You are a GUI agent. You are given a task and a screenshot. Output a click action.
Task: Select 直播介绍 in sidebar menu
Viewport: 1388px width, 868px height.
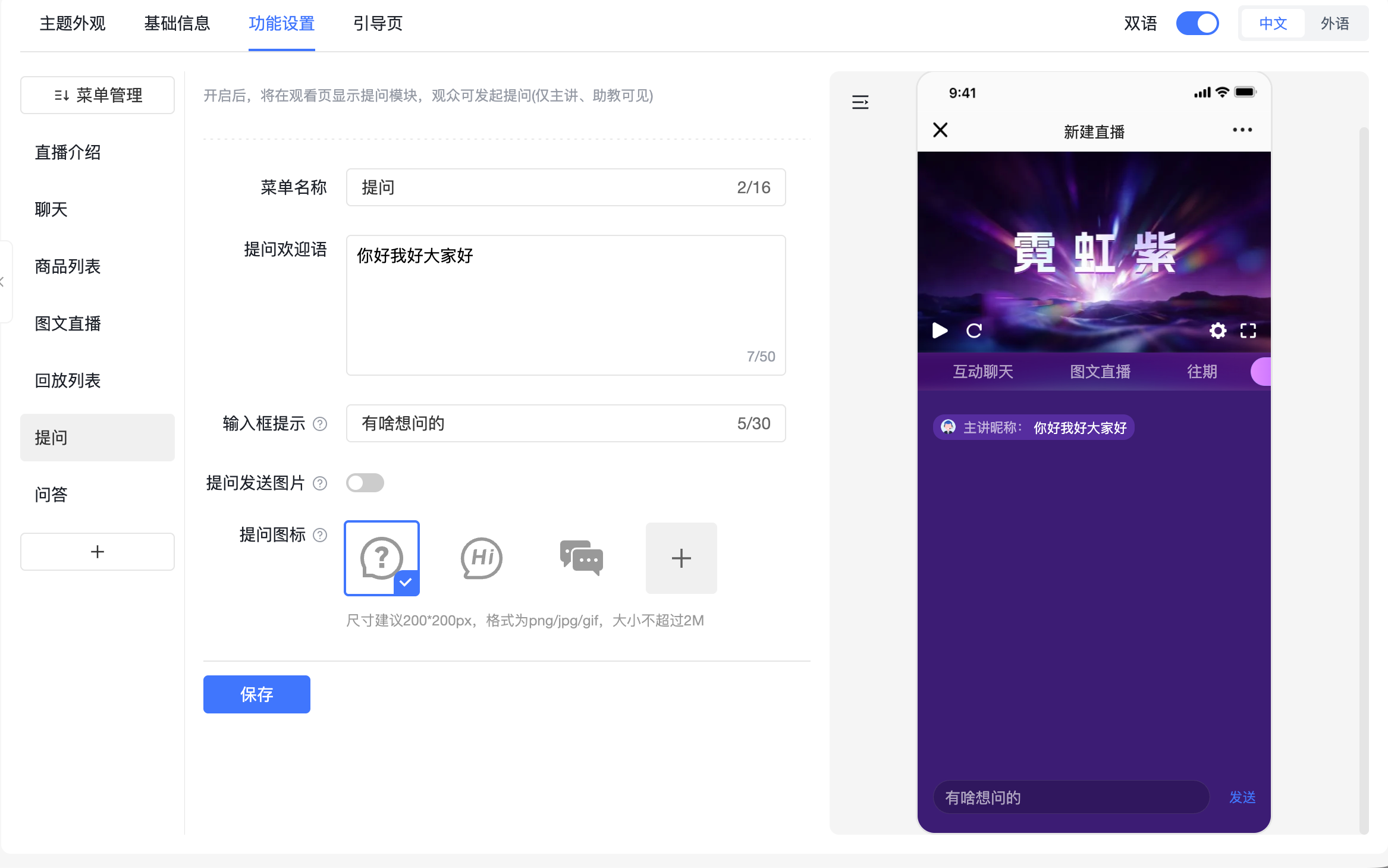[x=98, y=152]
